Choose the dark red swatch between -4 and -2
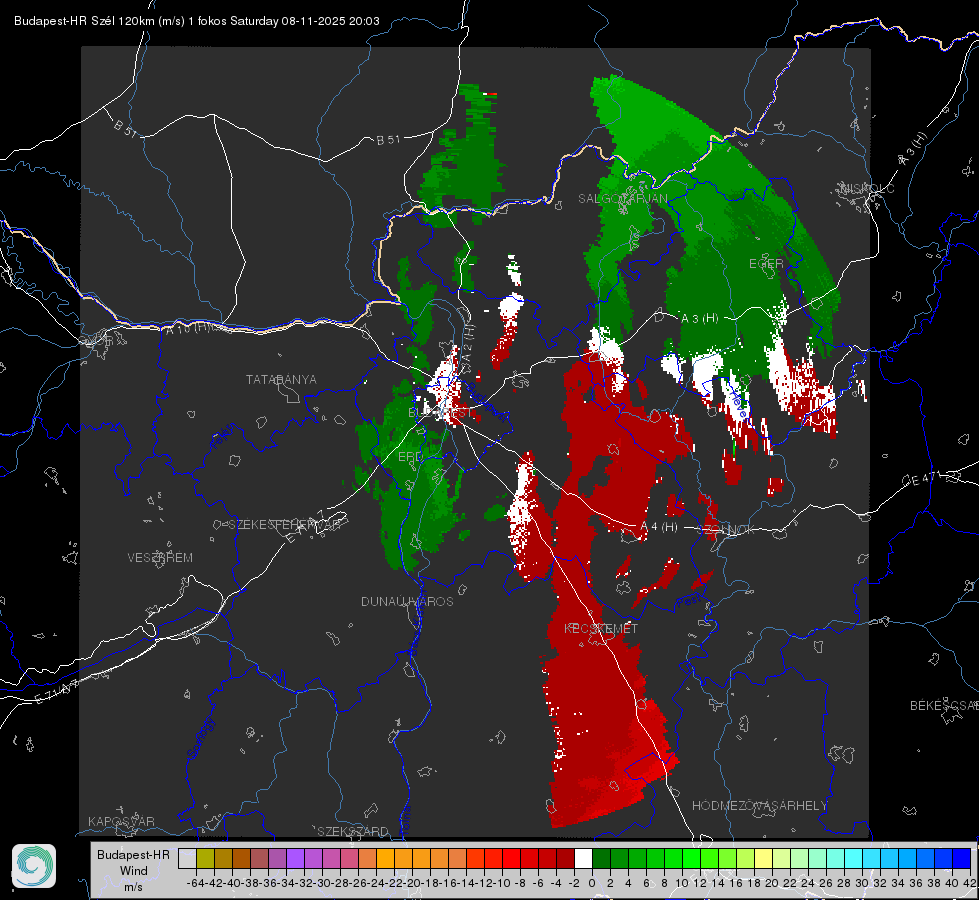Image resolution: width=979 pixels, height=900 pixels. [x=565, y=859]
